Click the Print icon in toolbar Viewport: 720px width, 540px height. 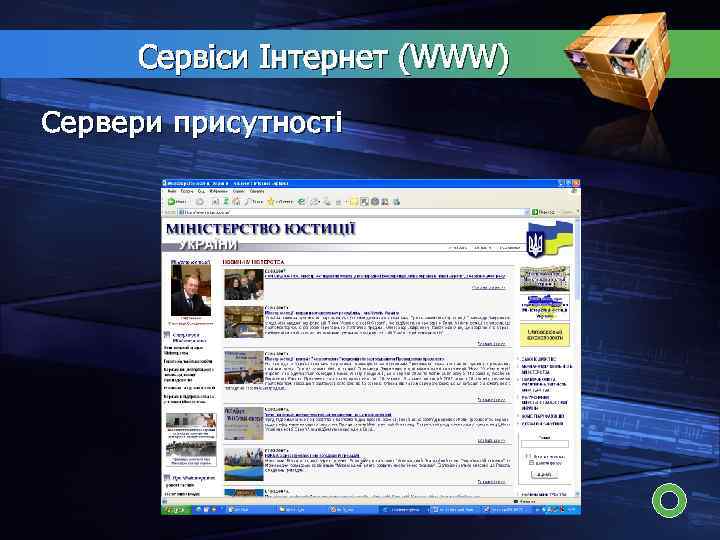click(327, 202)
